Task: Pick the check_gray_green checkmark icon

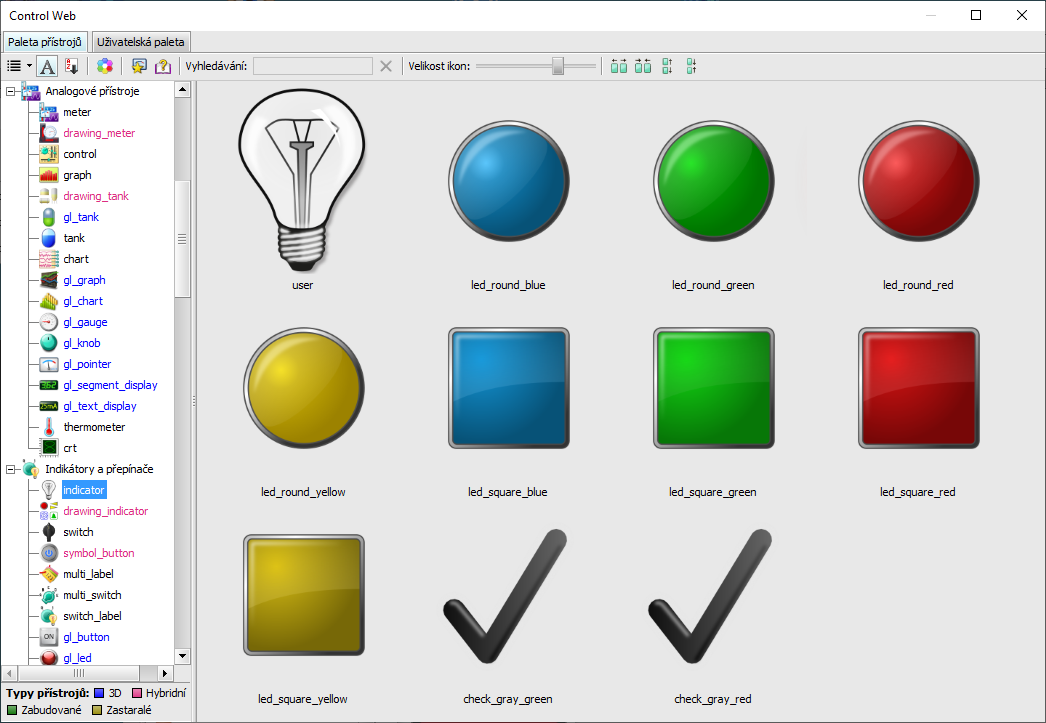Action: click(x=508, y=600)
